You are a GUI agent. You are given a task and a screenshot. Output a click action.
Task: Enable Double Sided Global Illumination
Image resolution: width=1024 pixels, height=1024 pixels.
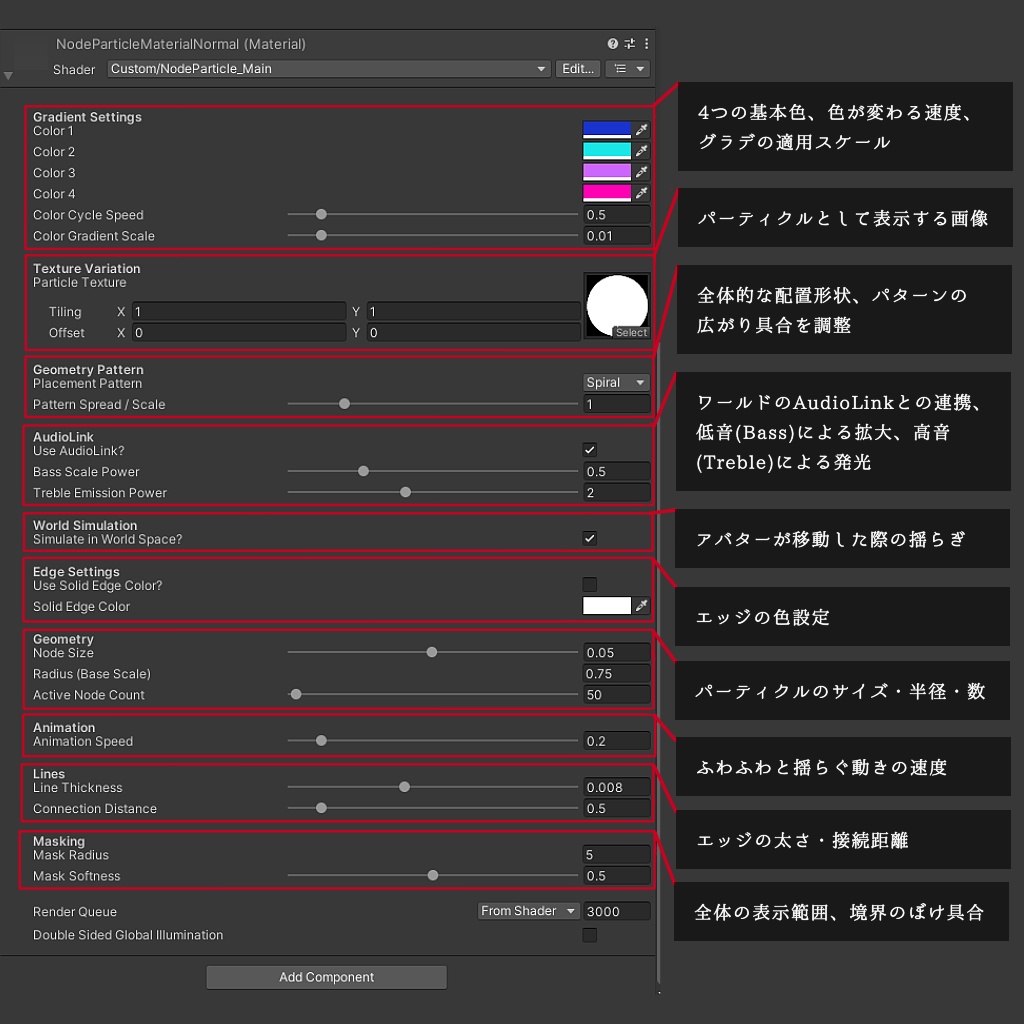(x=590, y=935)
